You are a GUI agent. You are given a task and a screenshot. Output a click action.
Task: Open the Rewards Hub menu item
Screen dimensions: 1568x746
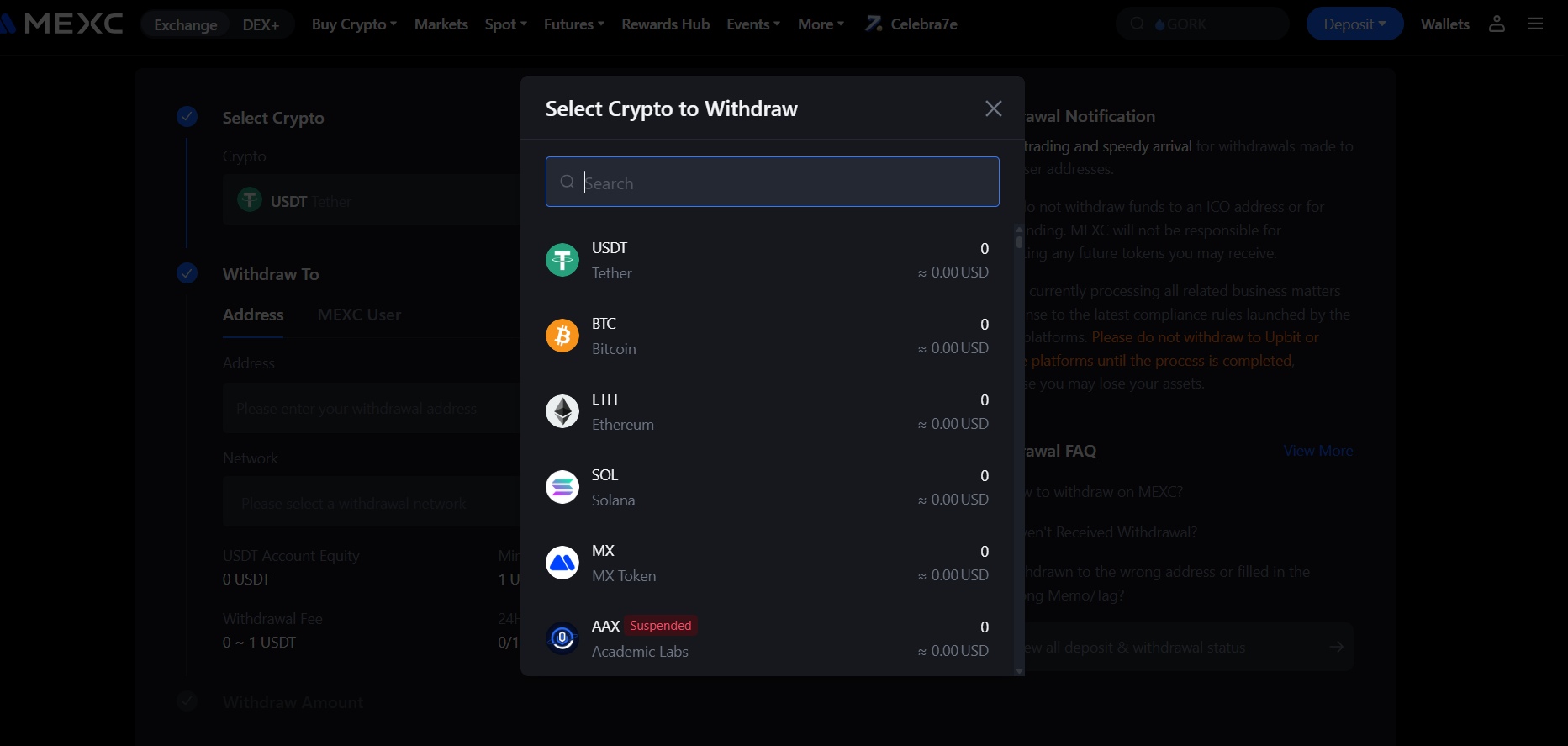click(x=665, y=24)
